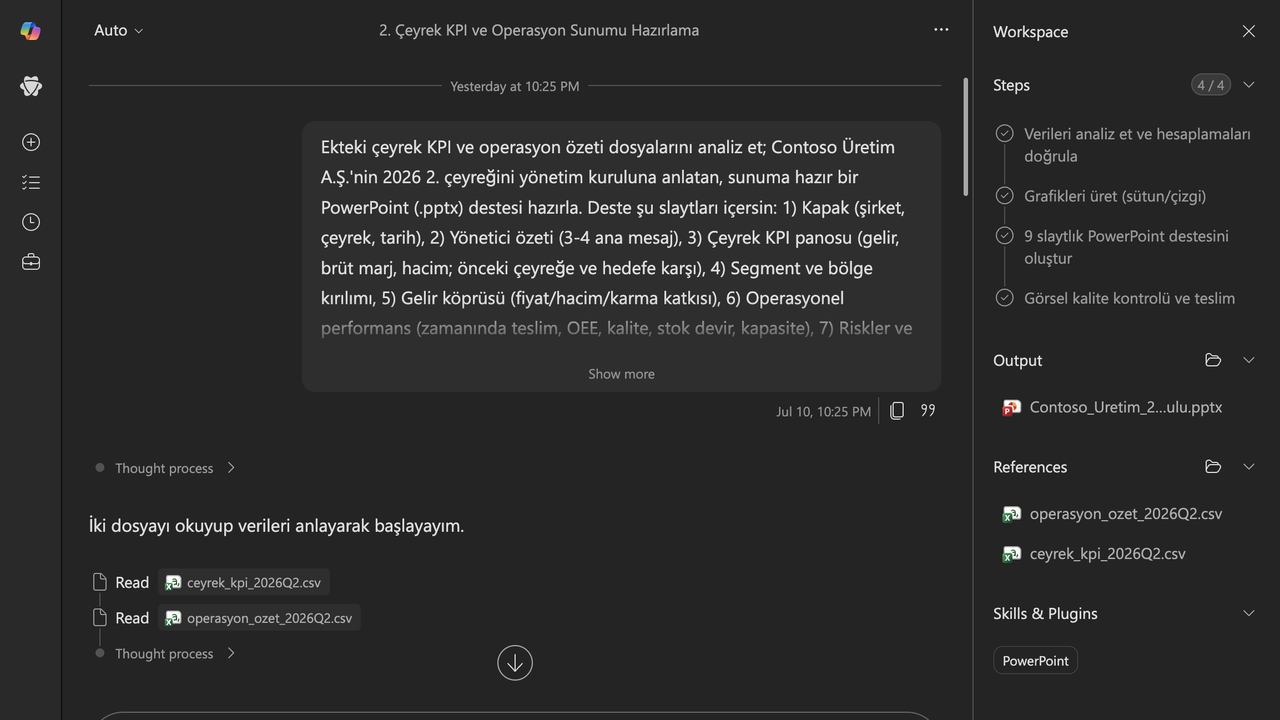Screen dimensions: 1280x720
Task: Expand the first Thought process
Action: 174,468
